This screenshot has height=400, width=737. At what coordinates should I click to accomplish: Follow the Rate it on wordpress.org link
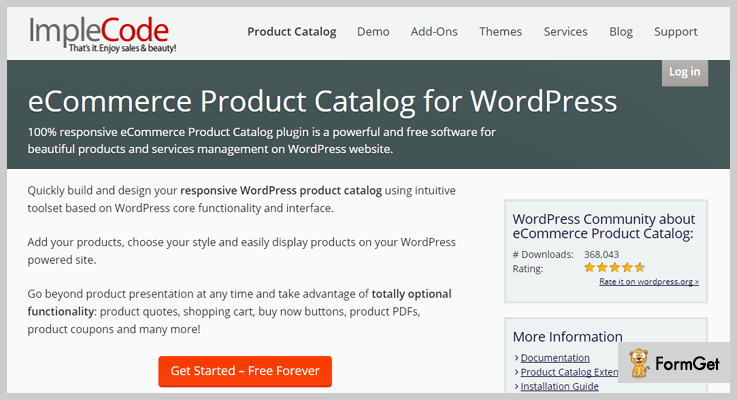point(649,282)
